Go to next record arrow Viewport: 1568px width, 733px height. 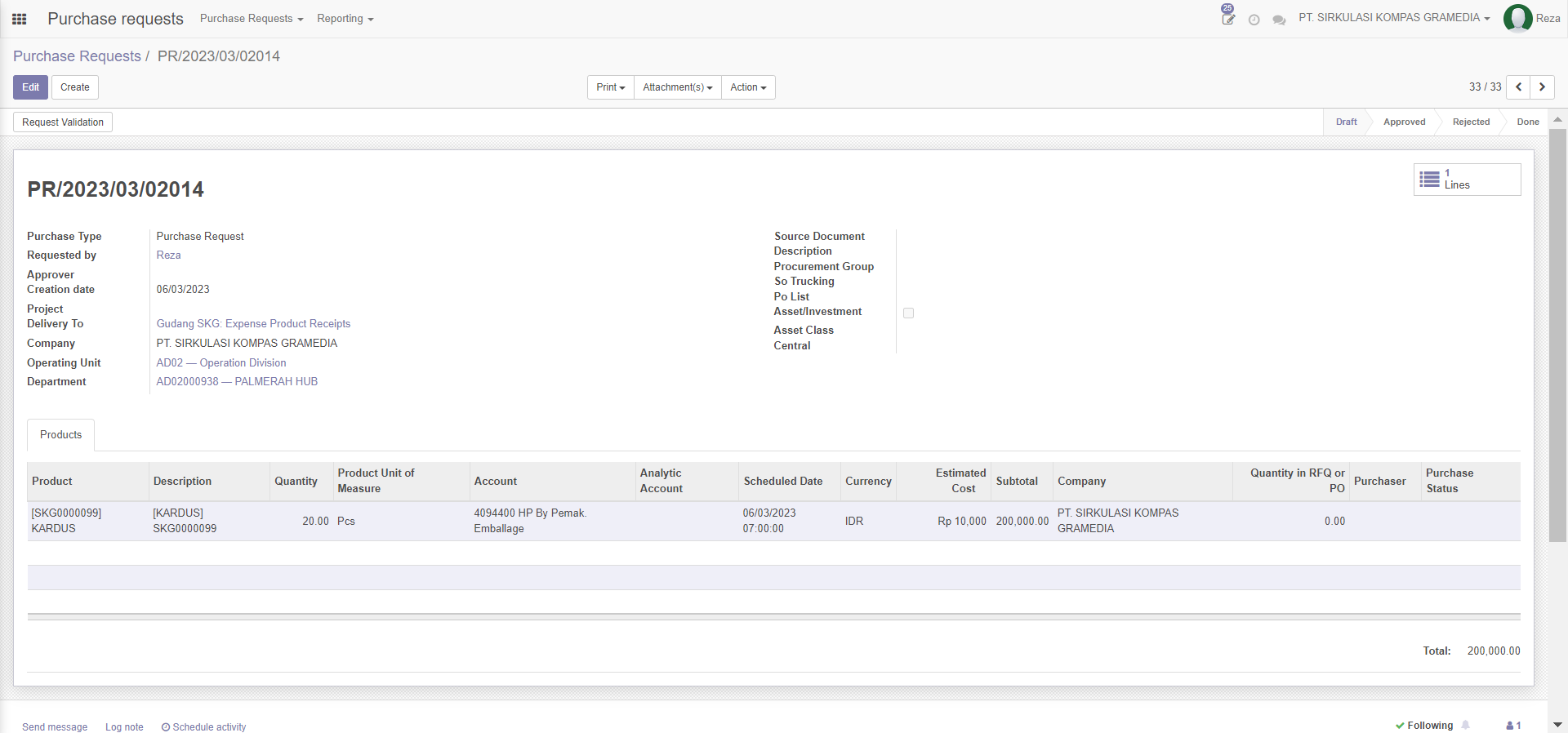coord(1542,87)
